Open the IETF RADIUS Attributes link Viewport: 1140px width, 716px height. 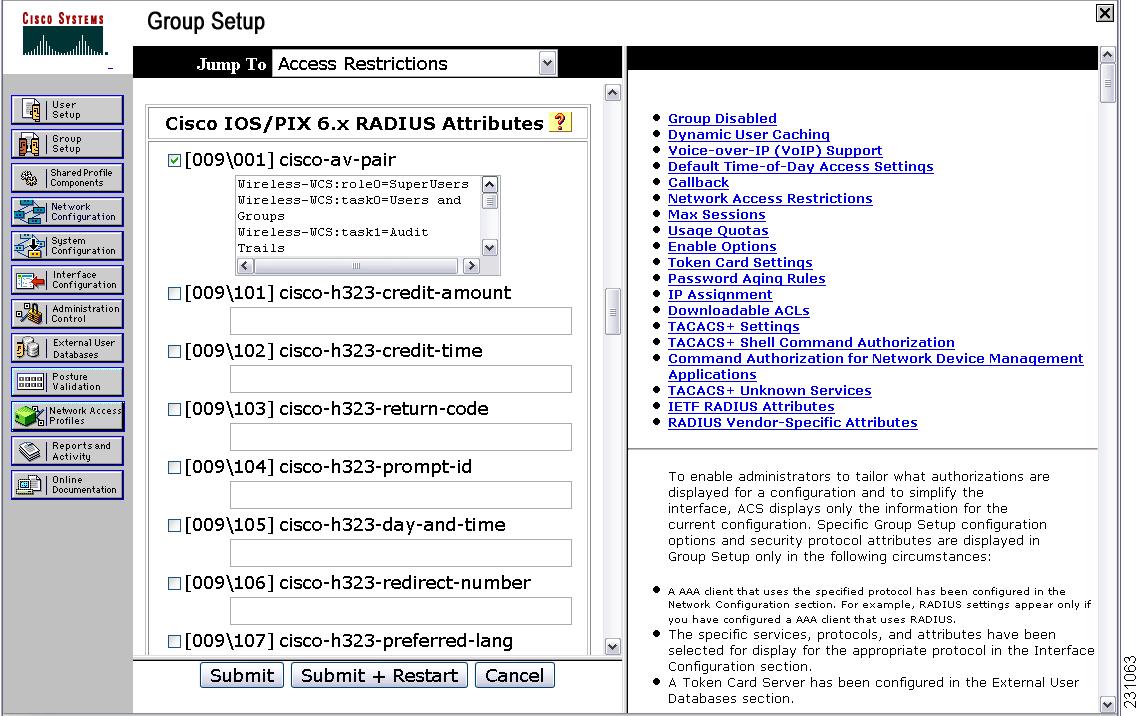[x=751, y=406]
